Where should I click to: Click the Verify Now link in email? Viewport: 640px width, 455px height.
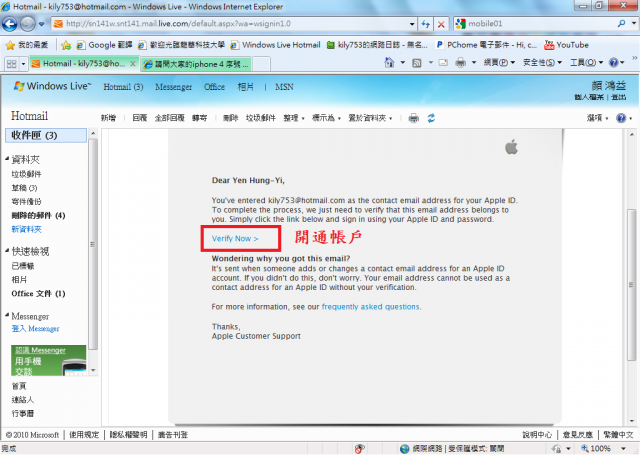[x=235, y=239]
